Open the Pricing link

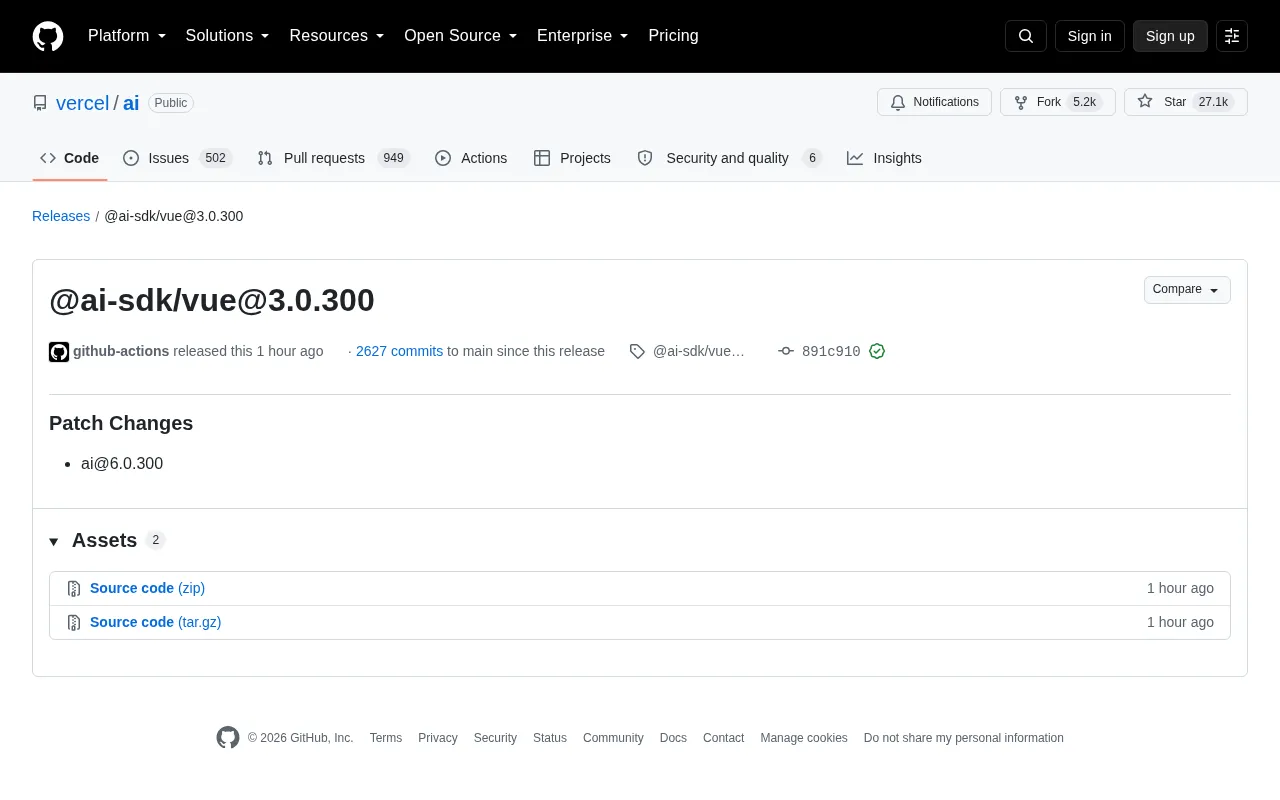[x=673, y=36]
